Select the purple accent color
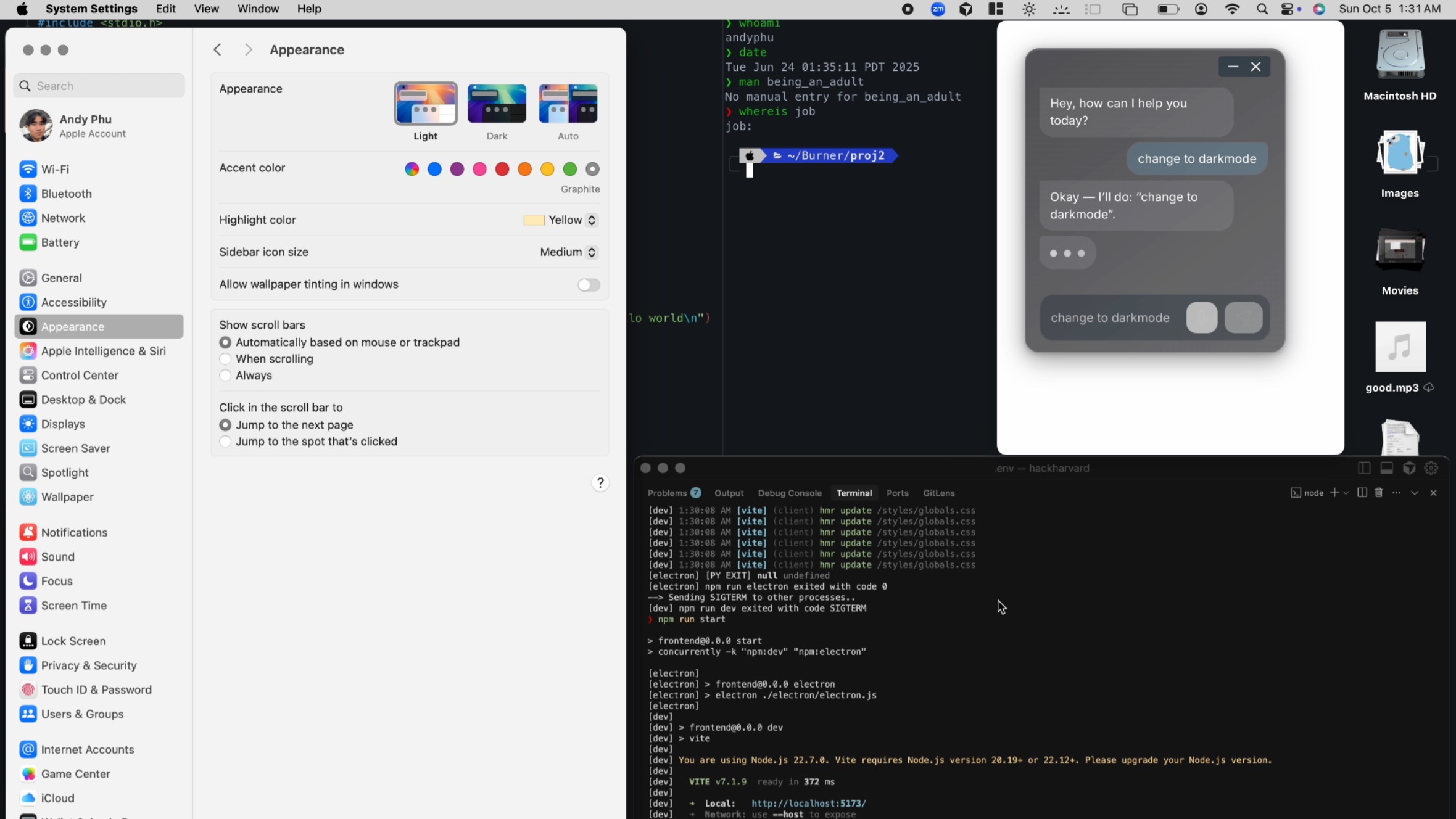 pyautogui.click(x=457, y=169)
